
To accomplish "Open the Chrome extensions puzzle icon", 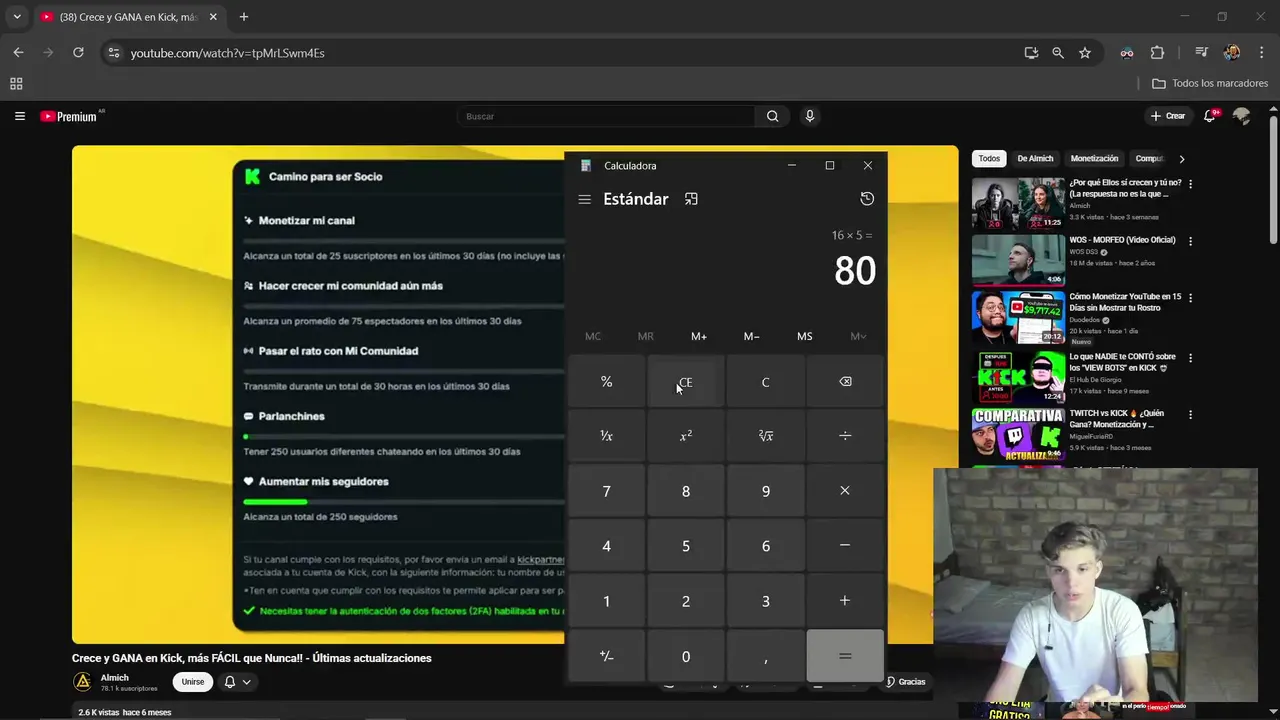I will pyautogui.click(x=1157, y=53).
